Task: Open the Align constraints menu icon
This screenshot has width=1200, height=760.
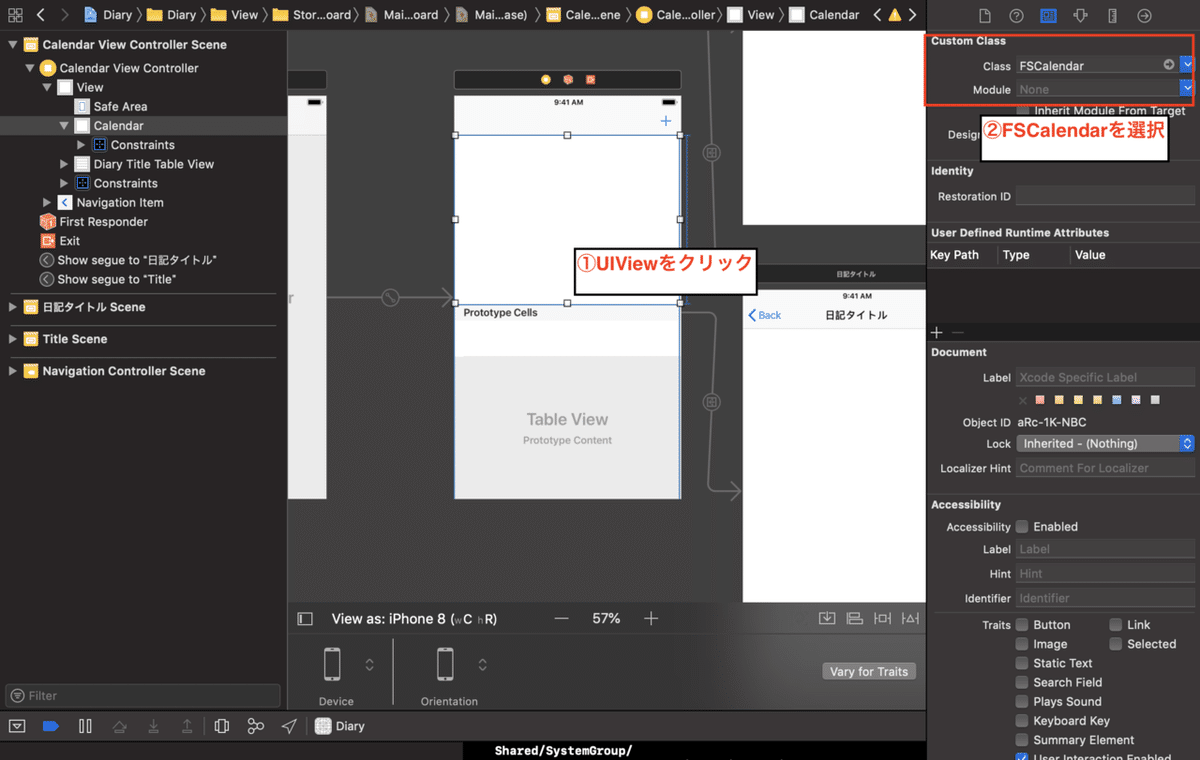Action: 854,618
